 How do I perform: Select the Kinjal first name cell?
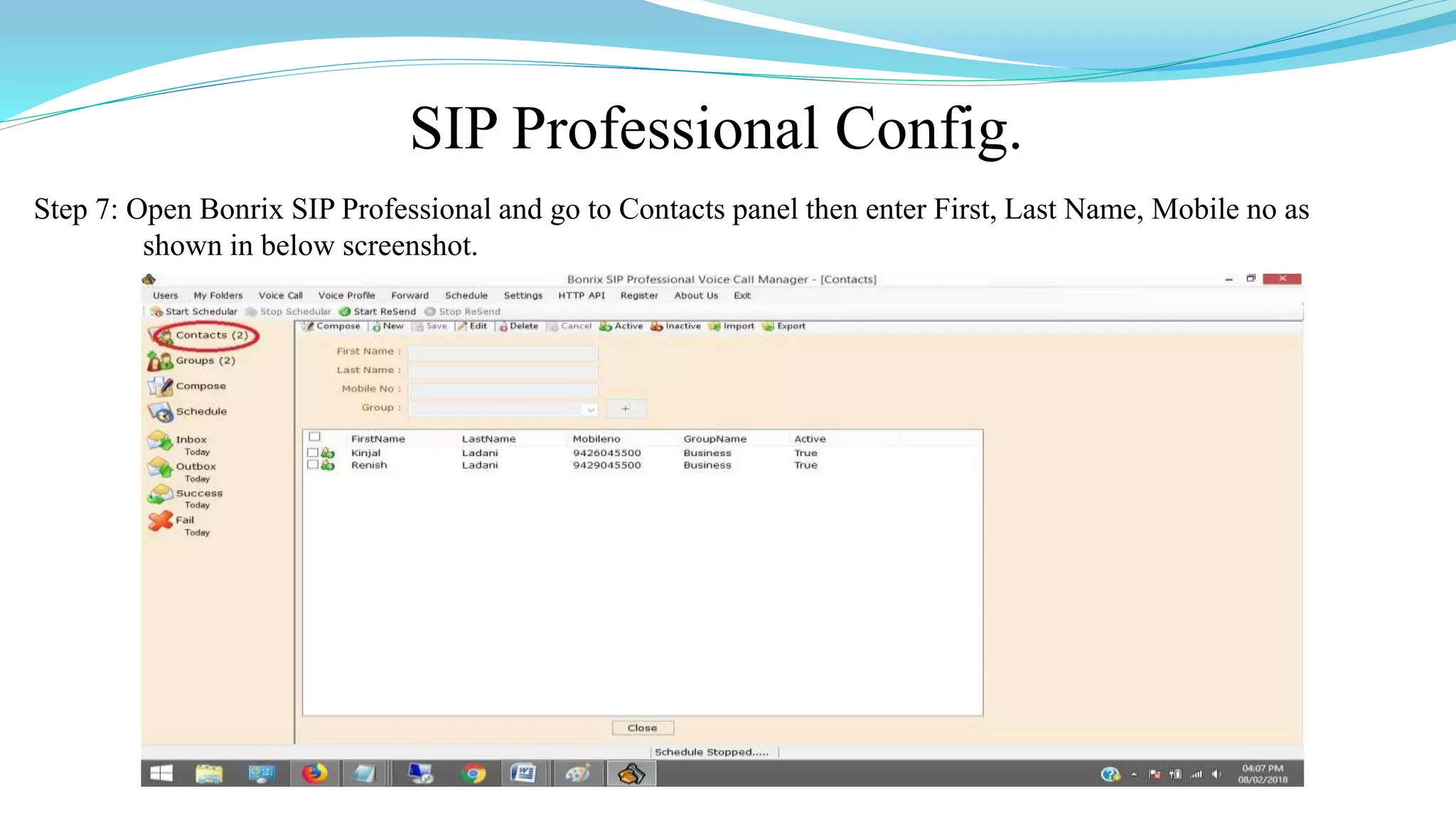coord(366,453)
